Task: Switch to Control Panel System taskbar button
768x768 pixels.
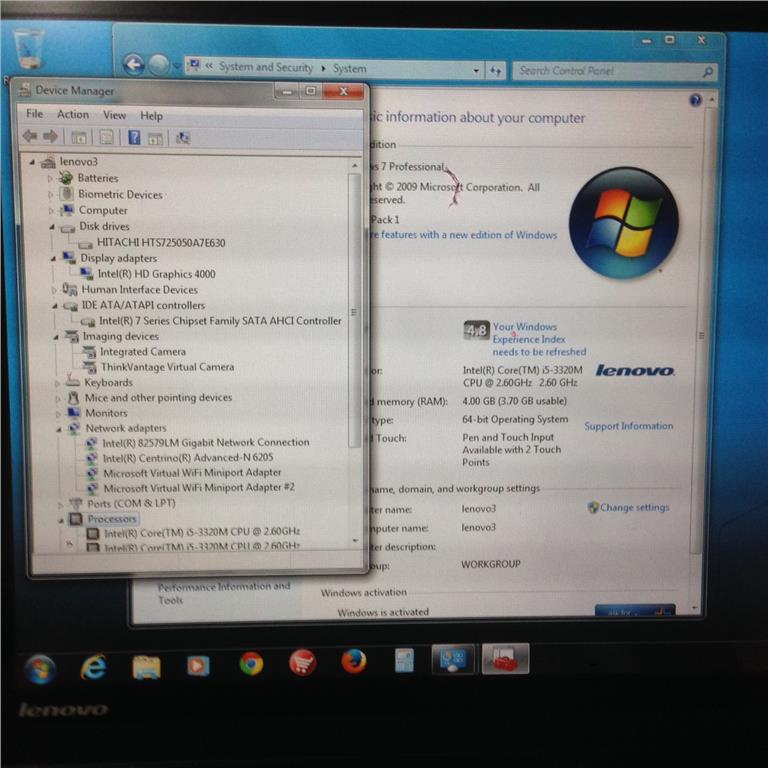Action: coord(452,659)
